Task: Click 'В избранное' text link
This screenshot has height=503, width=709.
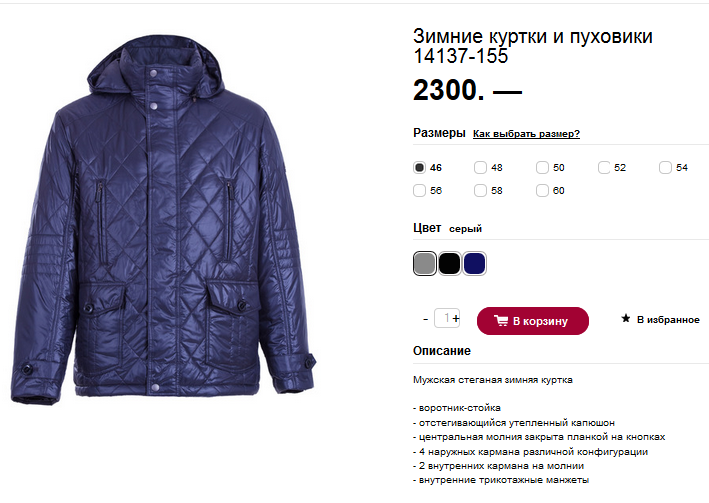Action: click(x=668, y=319)
